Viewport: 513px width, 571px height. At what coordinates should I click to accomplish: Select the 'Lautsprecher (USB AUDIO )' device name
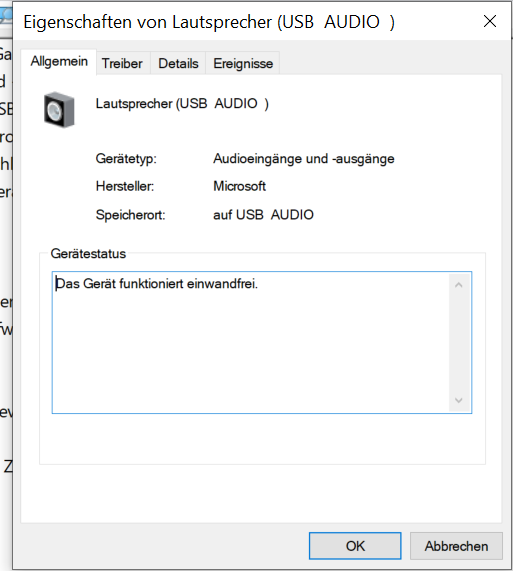182,104
